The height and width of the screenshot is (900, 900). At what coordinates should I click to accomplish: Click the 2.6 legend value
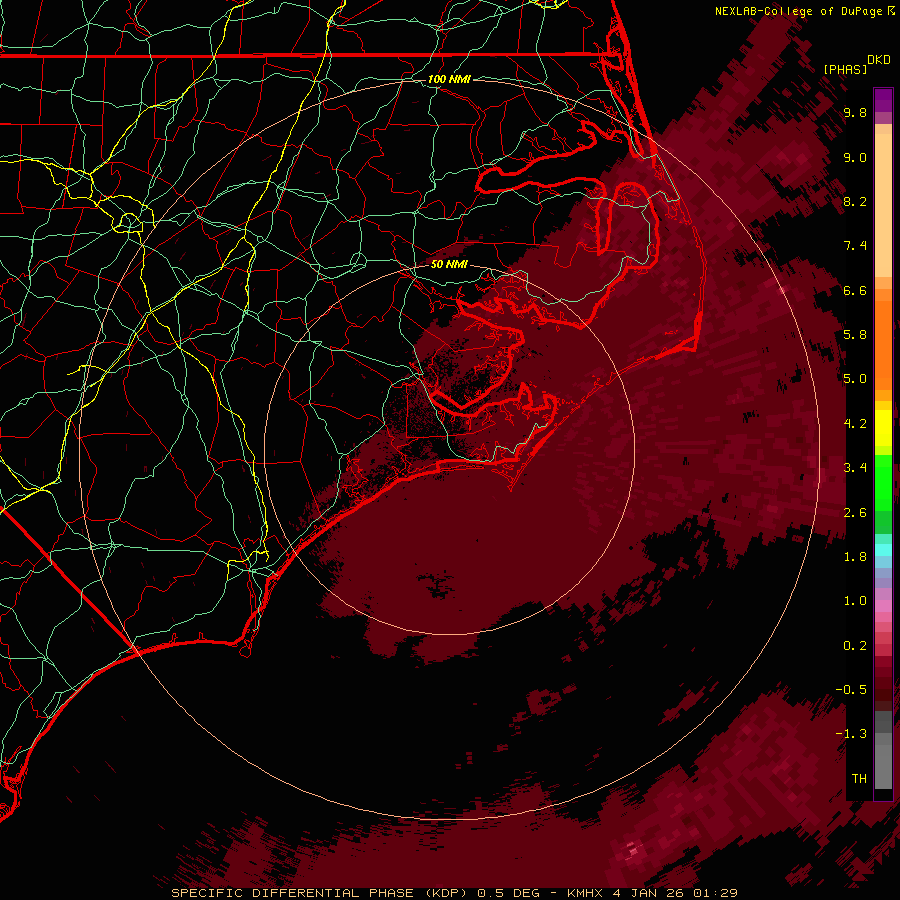(x=855, y=512)
